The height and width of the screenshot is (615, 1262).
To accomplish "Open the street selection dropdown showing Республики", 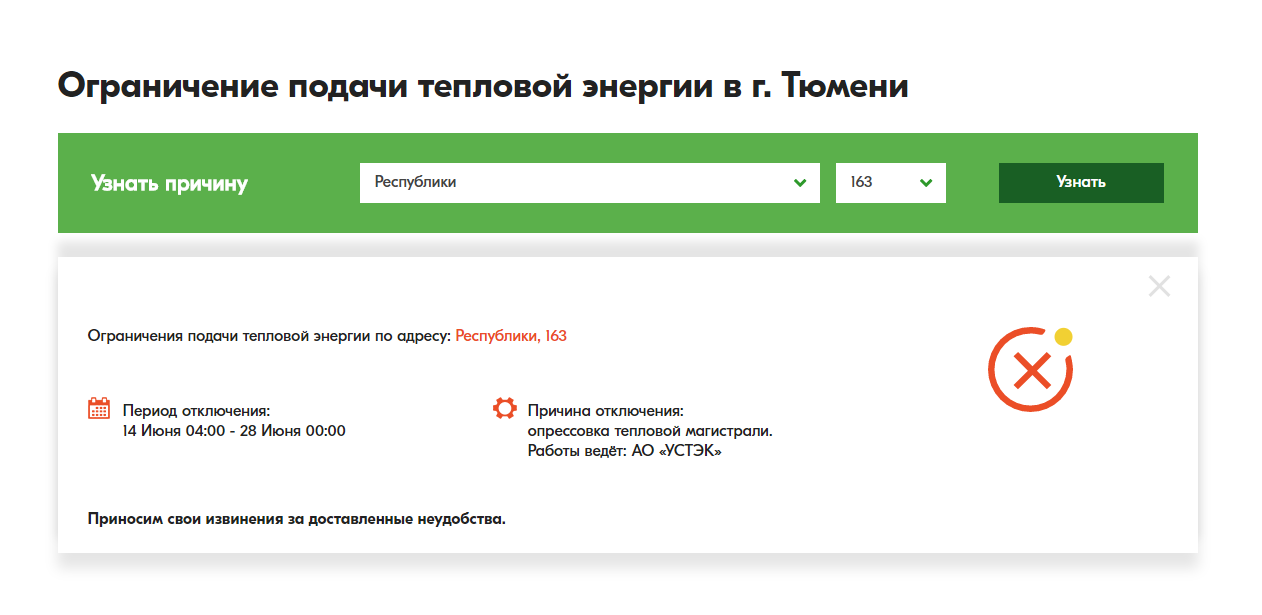I will (589, 183).
